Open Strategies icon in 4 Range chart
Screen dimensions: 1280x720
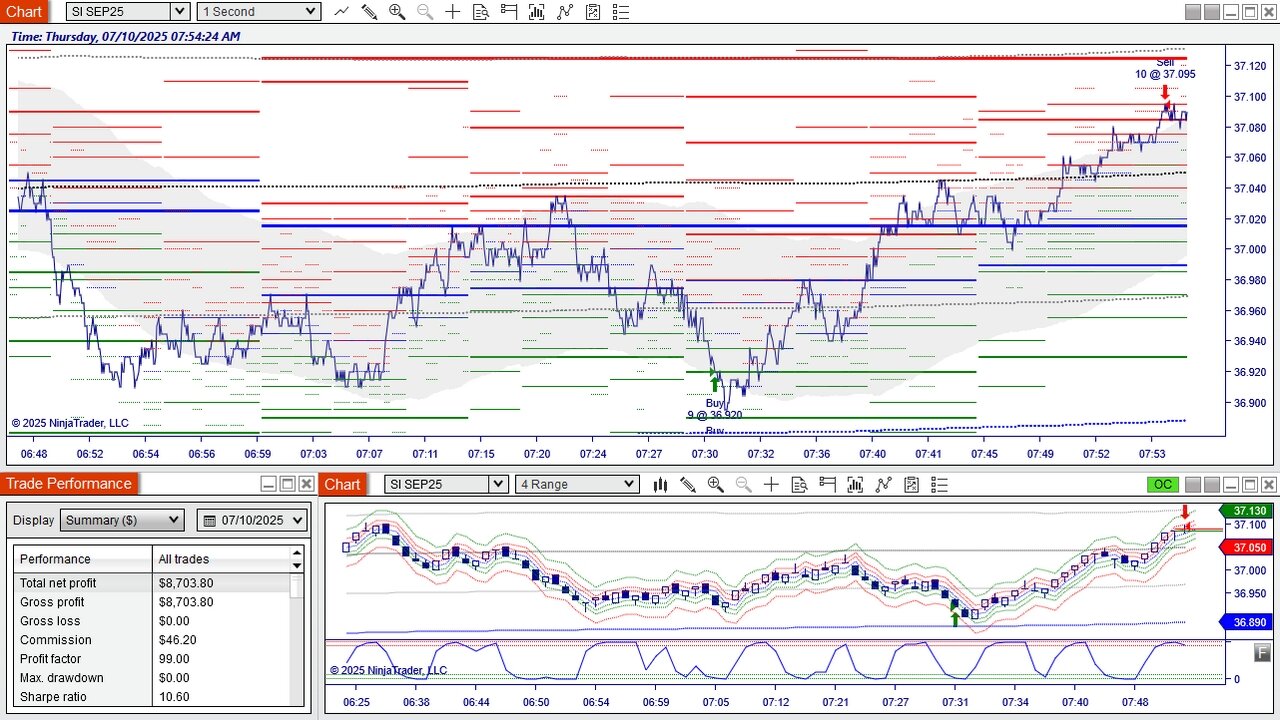(911, 484)
